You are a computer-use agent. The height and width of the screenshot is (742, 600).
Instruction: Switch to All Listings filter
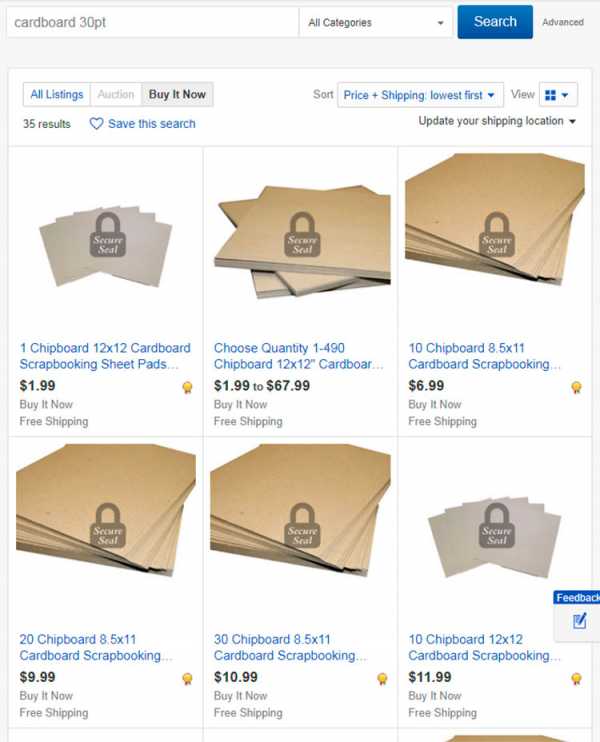coord(57,95)
